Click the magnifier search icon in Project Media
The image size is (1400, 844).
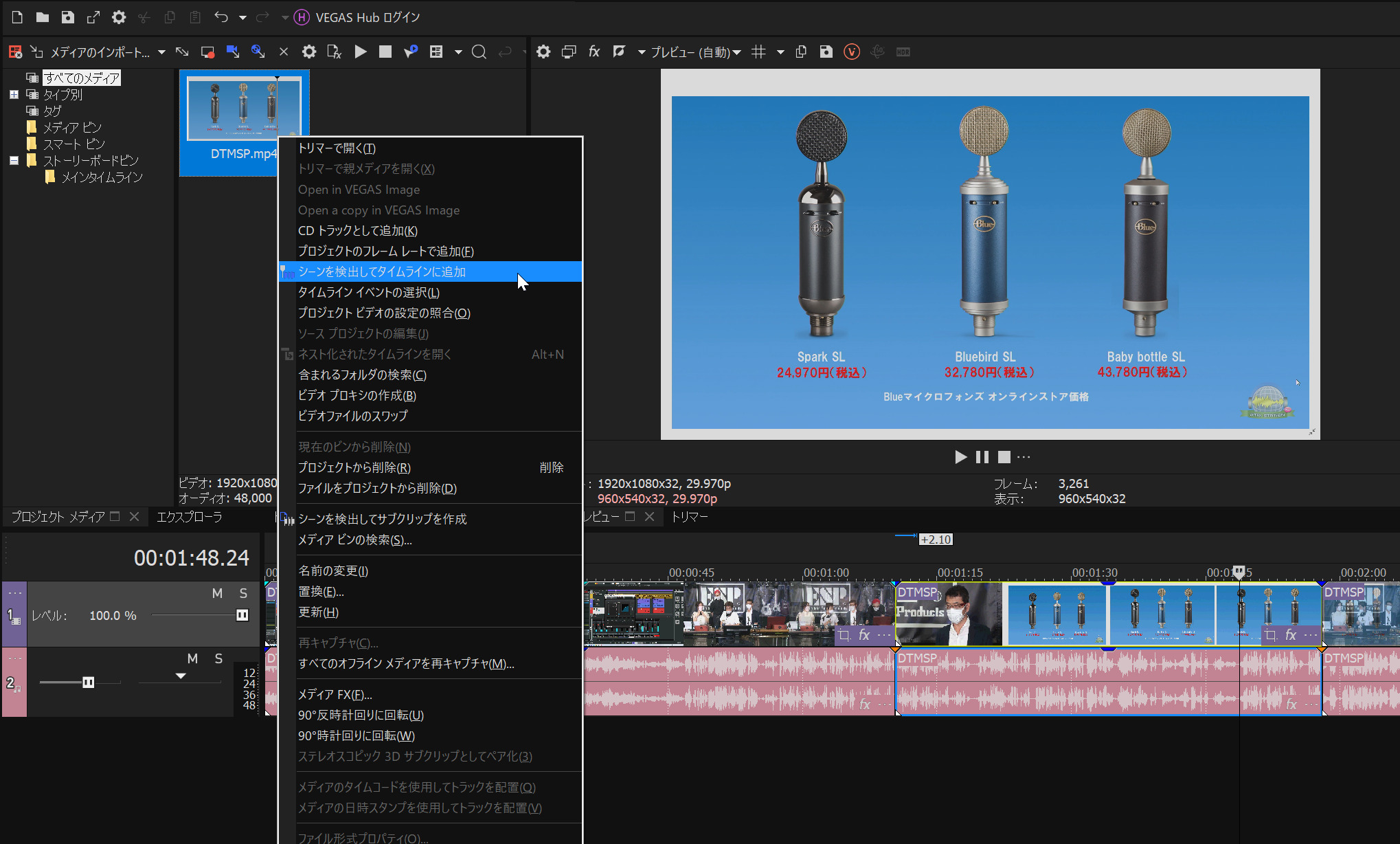(479, 52)
